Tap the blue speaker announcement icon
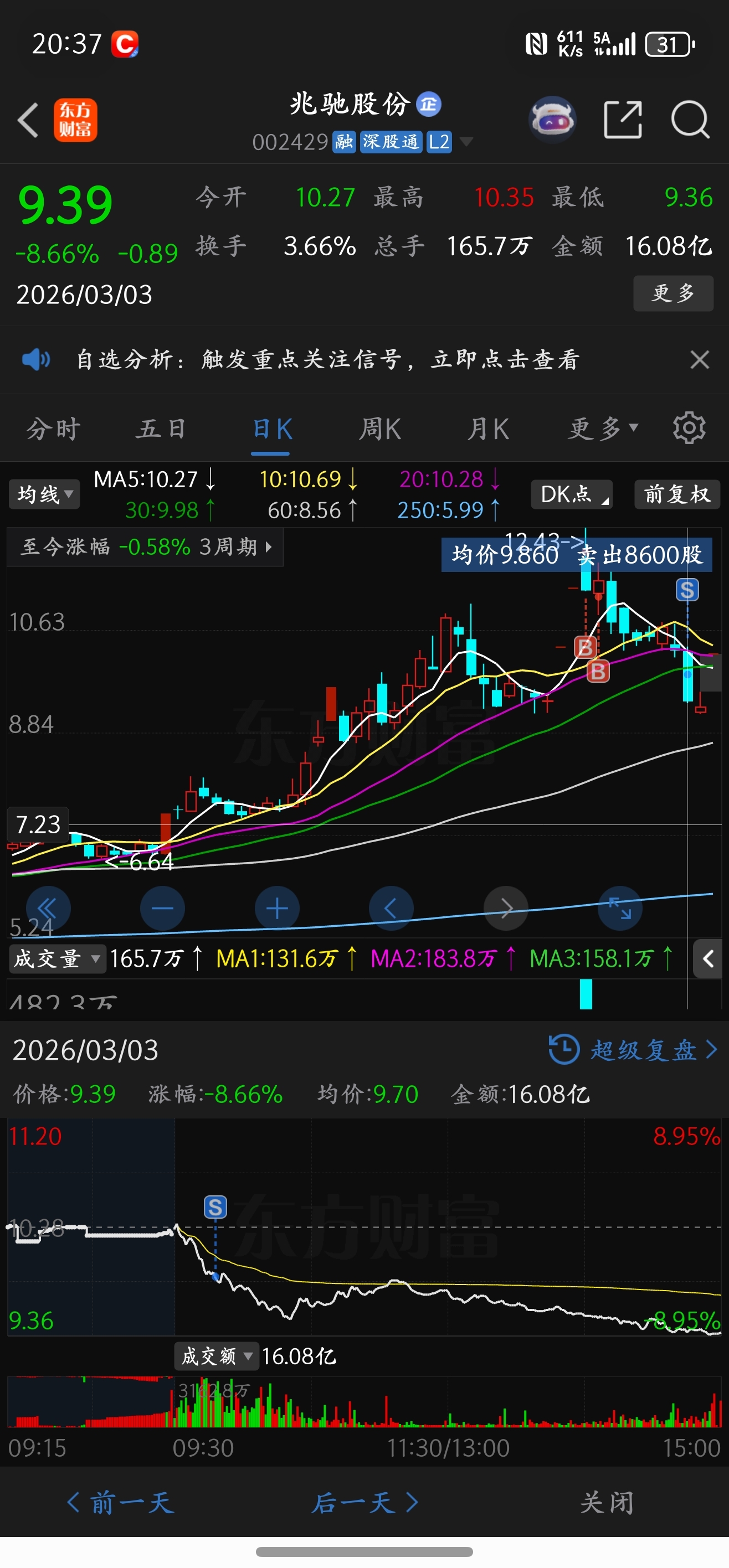Screen dimensions: 729x1568 coord(36,360)
